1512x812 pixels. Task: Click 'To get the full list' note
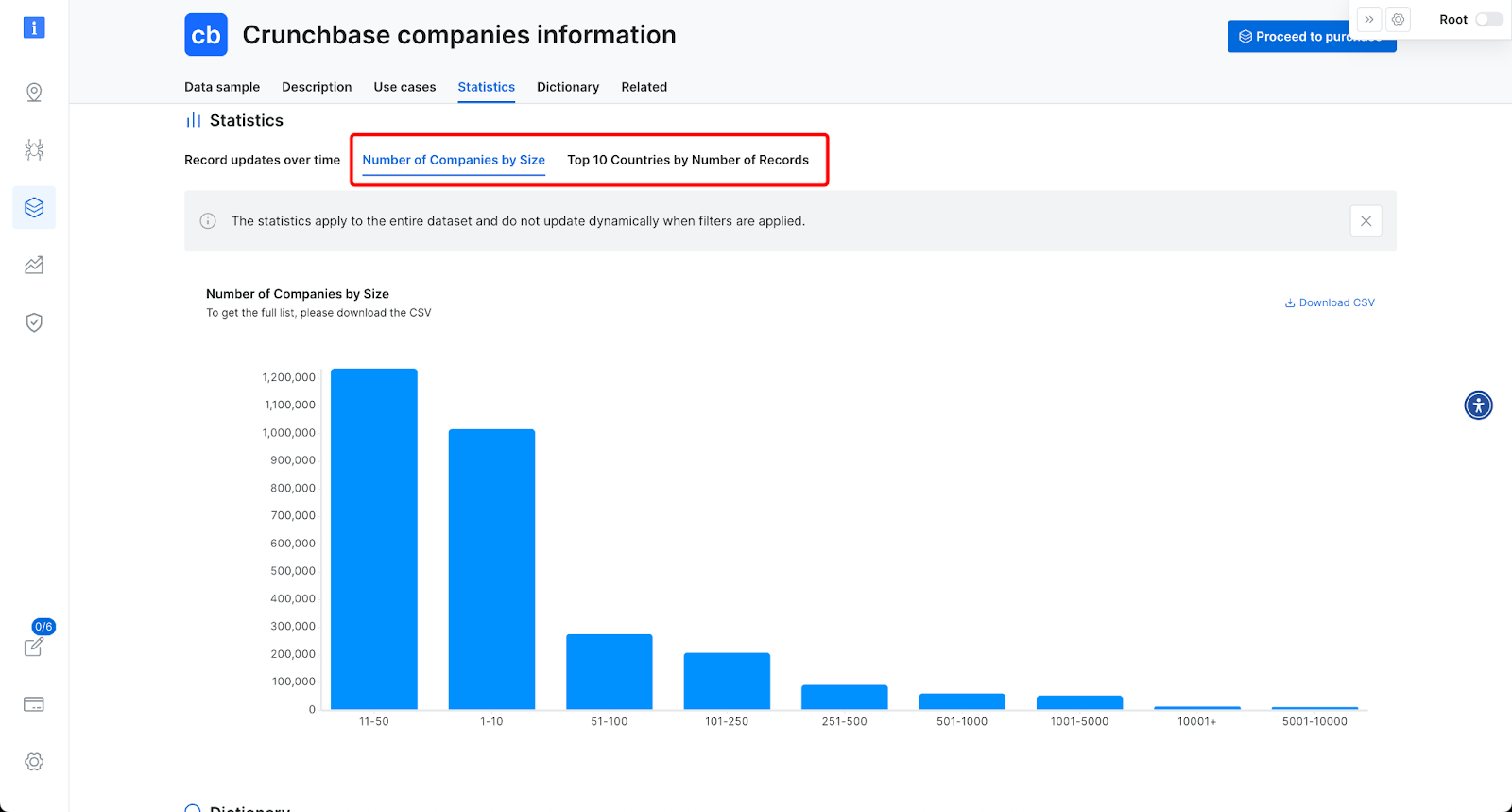318,313
